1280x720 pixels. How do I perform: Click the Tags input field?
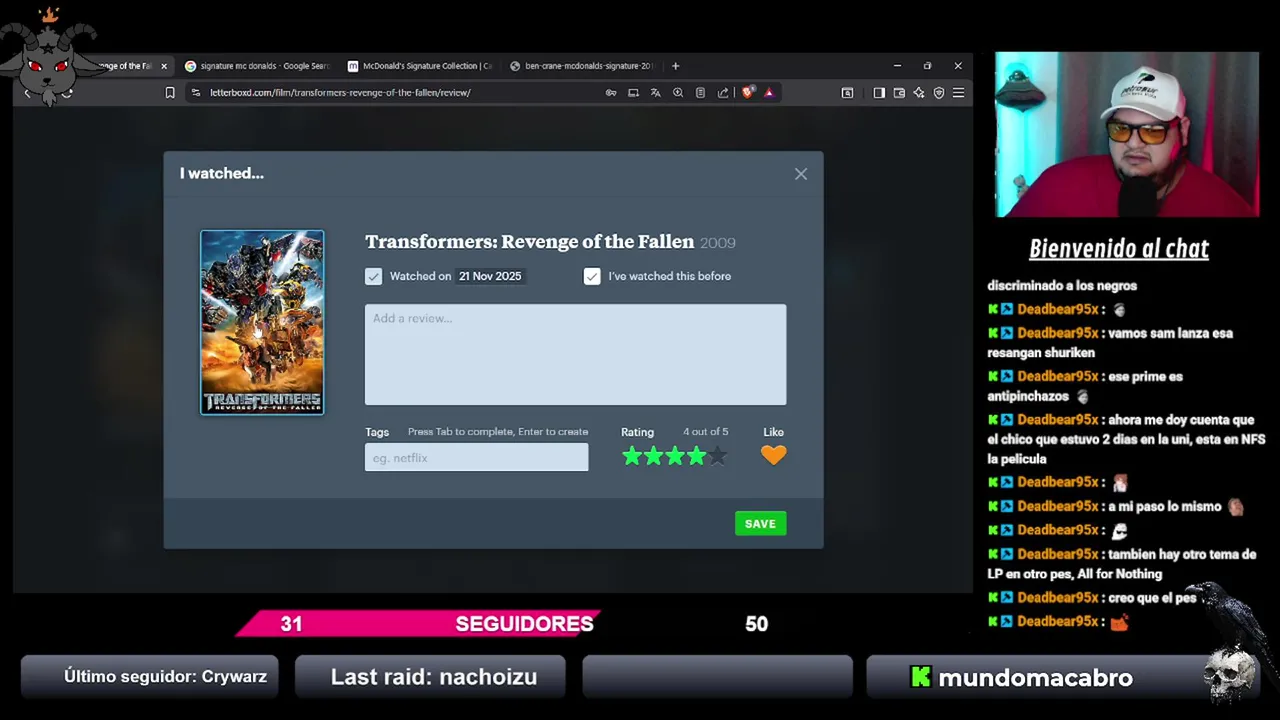click(476, 457)
